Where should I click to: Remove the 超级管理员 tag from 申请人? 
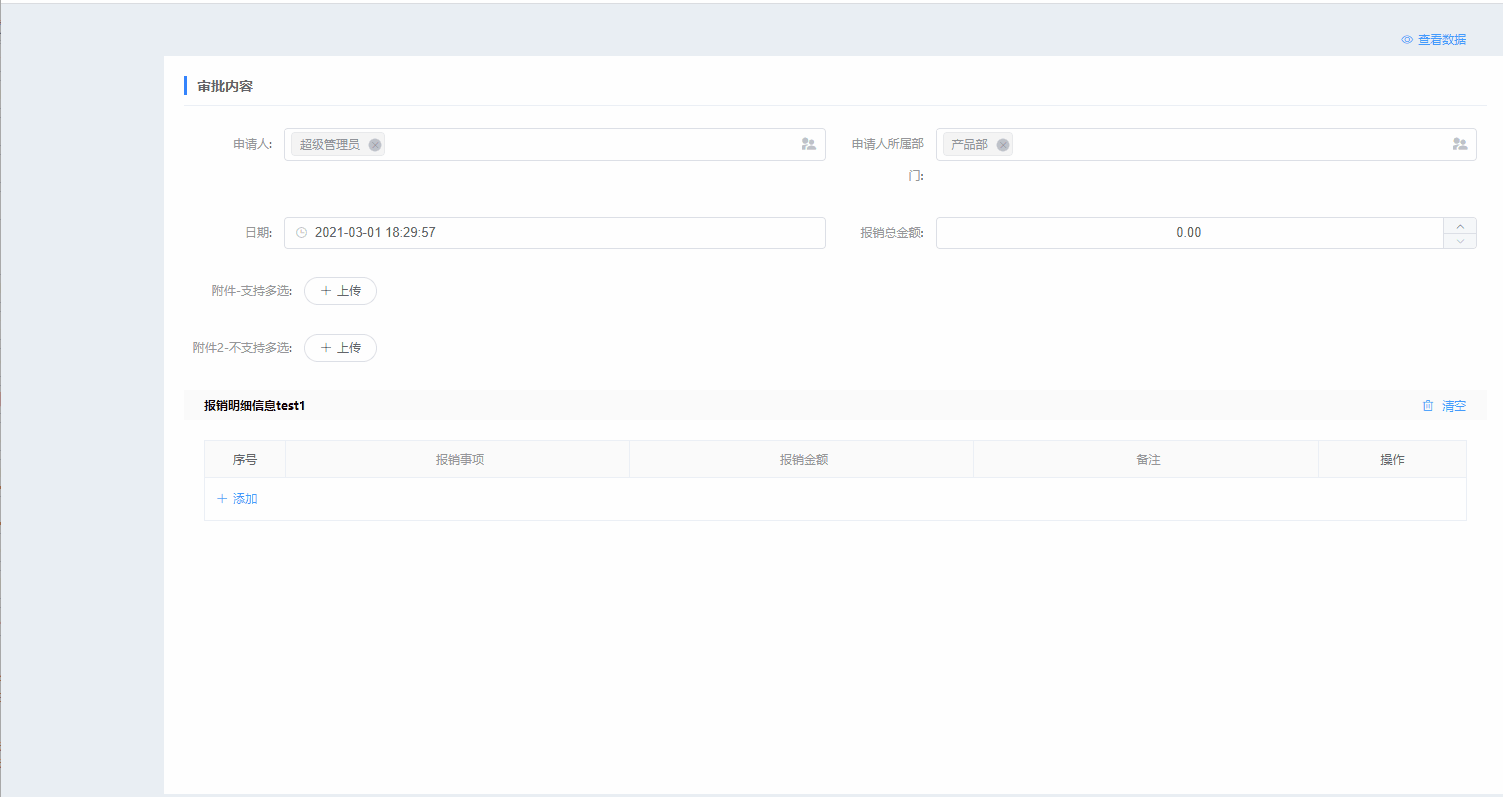coord(375,145)
